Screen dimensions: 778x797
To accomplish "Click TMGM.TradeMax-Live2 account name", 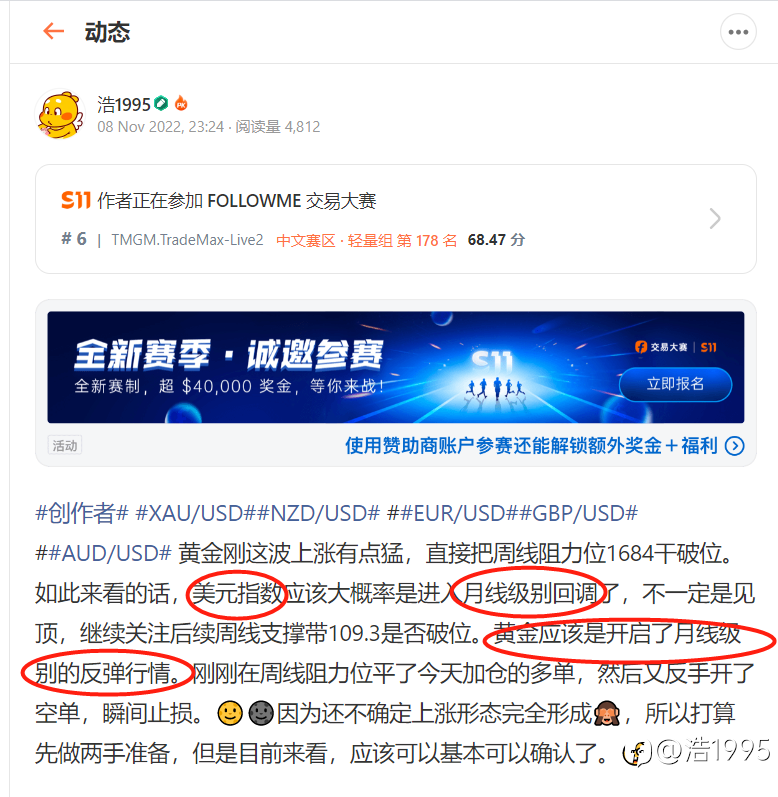I will point(188,240).
